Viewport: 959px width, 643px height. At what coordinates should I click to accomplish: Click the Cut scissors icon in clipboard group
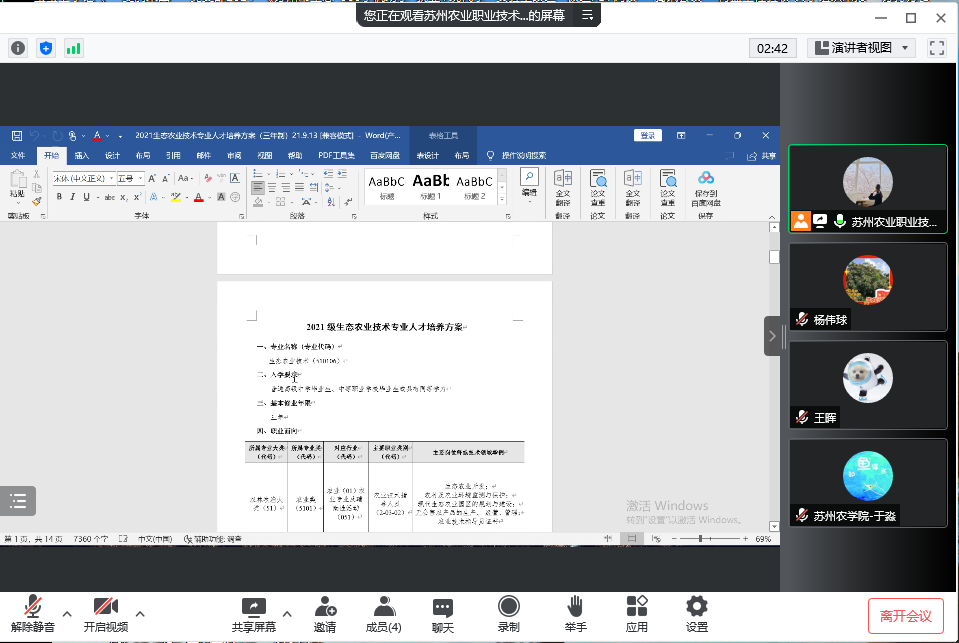pyautogui.click(x=37, y=174)
